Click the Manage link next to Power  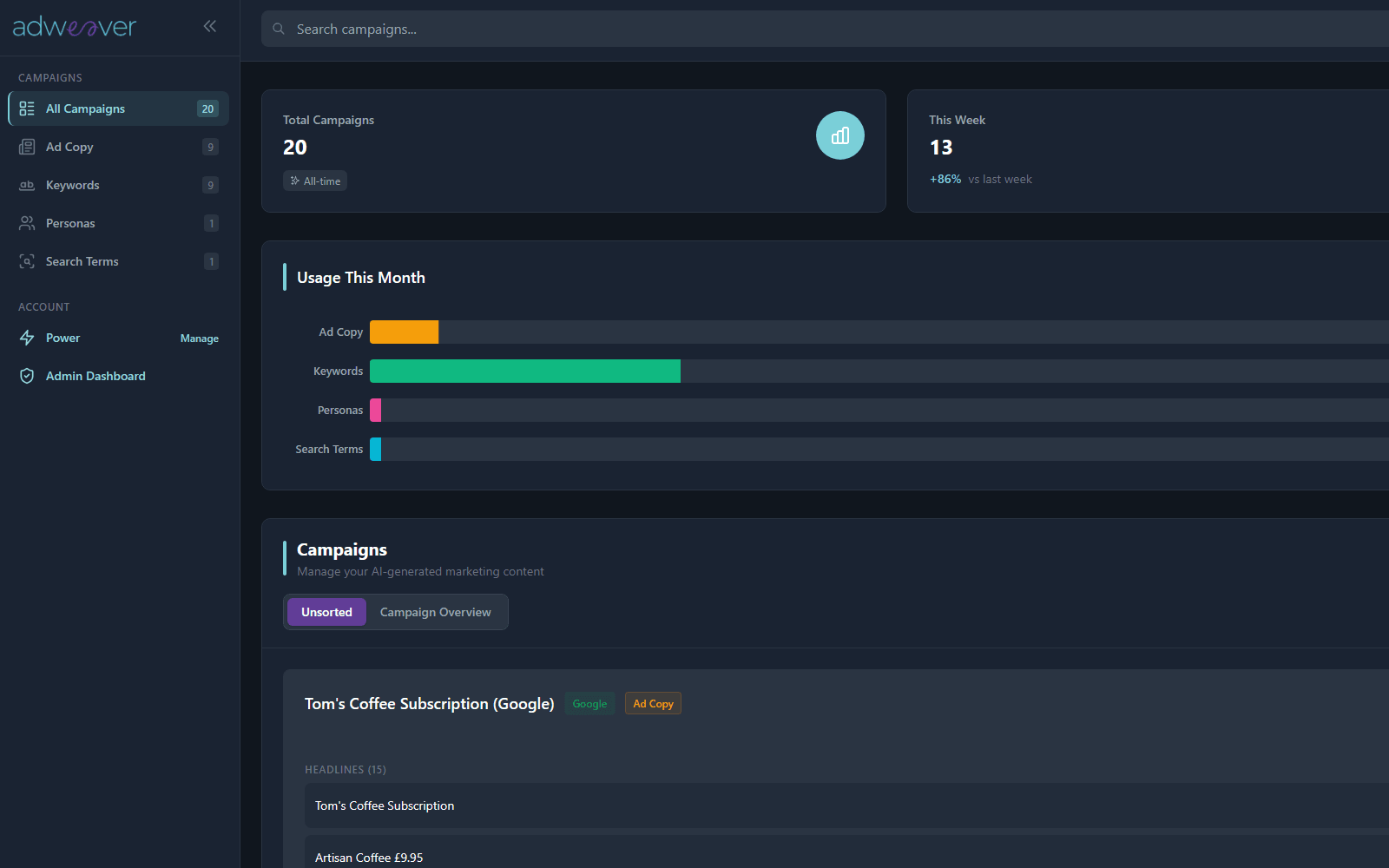pos(199,338)
